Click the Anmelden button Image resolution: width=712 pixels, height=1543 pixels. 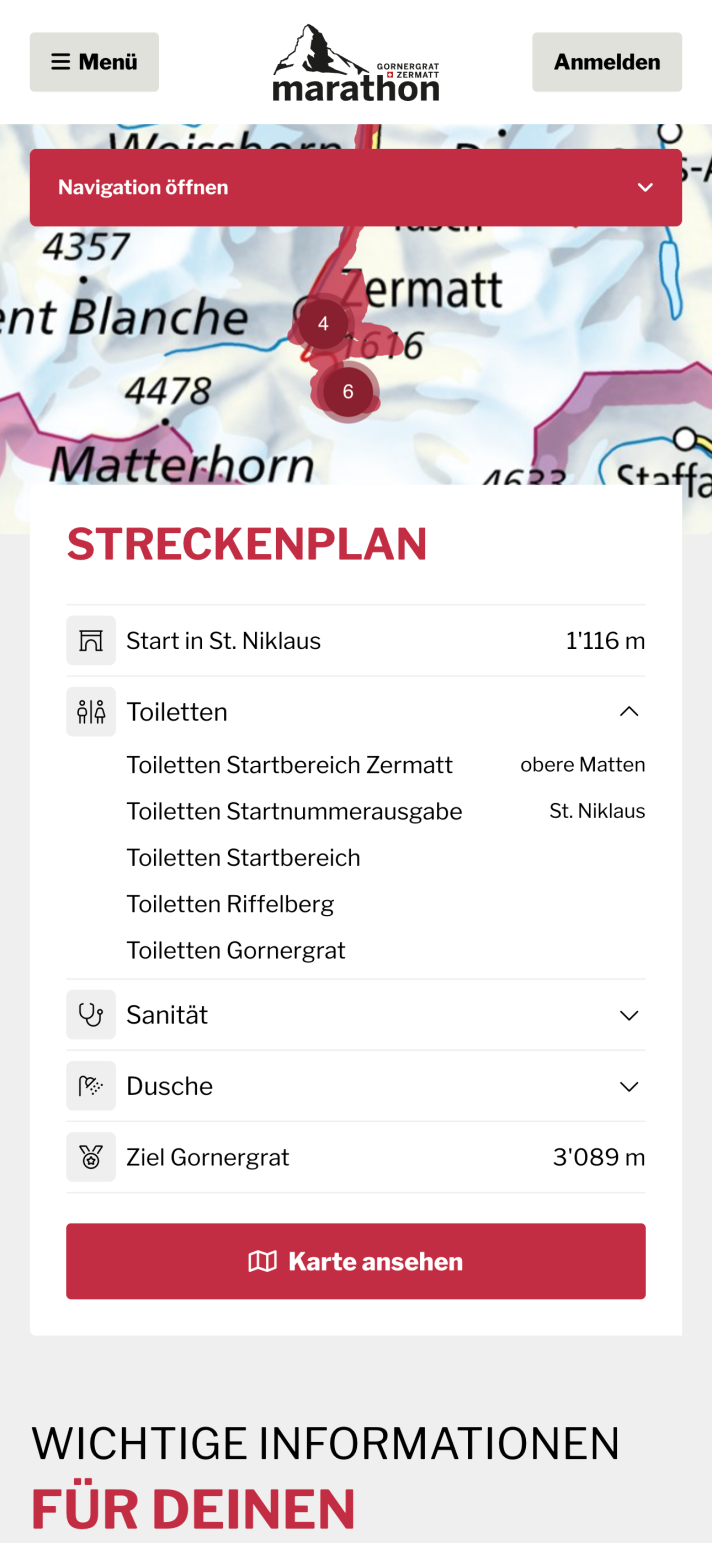click(607, 62)
